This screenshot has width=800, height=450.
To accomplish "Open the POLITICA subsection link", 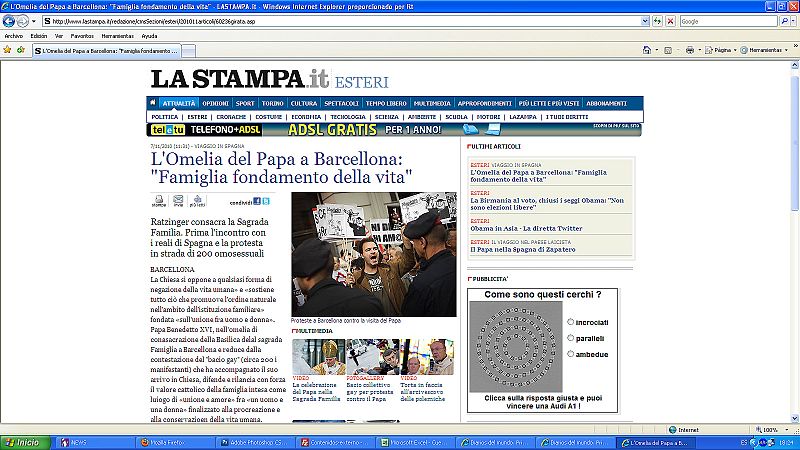I will [x=165, y=117].
